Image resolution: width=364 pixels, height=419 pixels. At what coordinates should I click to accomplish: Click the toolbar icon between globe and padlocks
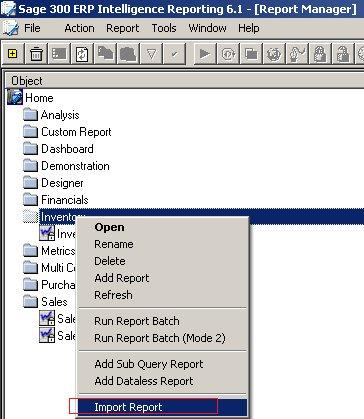pyautogui.click(x=297, y=54)
